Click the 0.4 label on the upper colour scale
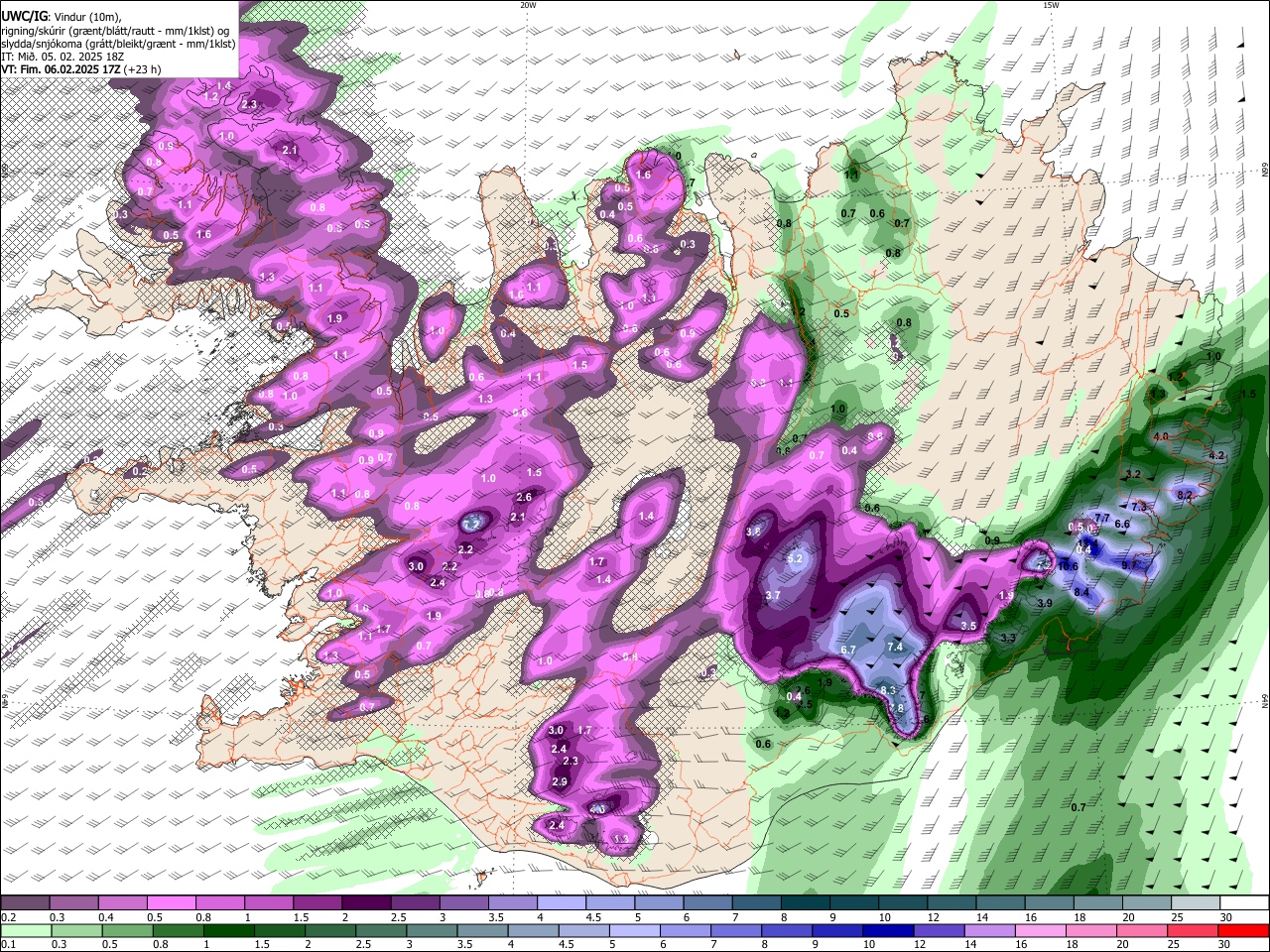1270x952 pixels. click(x=107, y=917)
